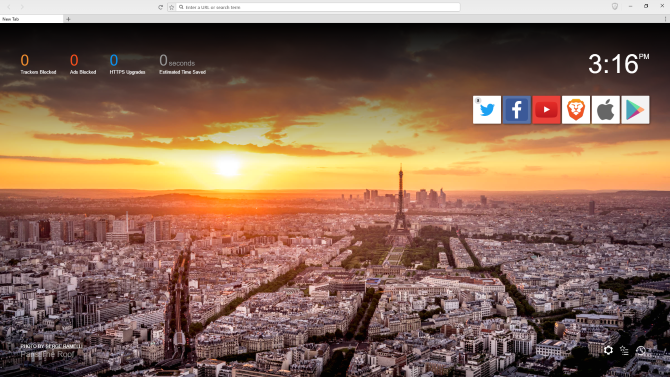This screenshot has height=377, width=670.
Task: Go forward with the forward arrow
Action: (22, 7)
